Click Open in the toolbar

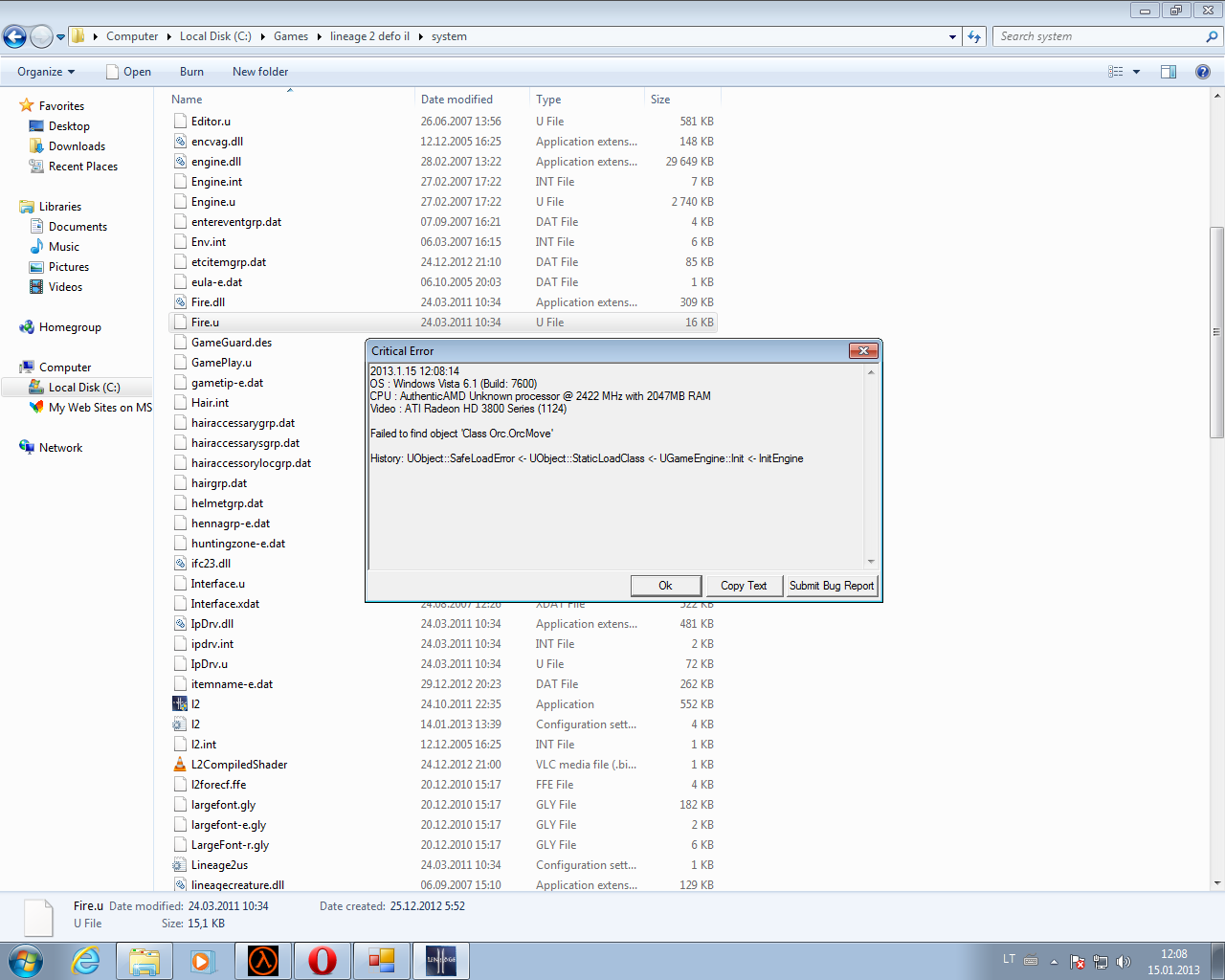(128, 72)
